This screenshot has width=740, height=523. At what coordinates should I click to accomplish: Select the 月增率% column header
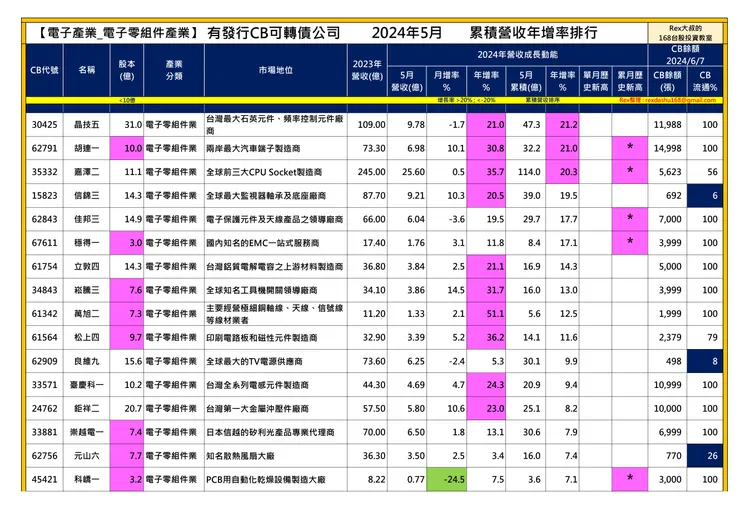point(446,81)
